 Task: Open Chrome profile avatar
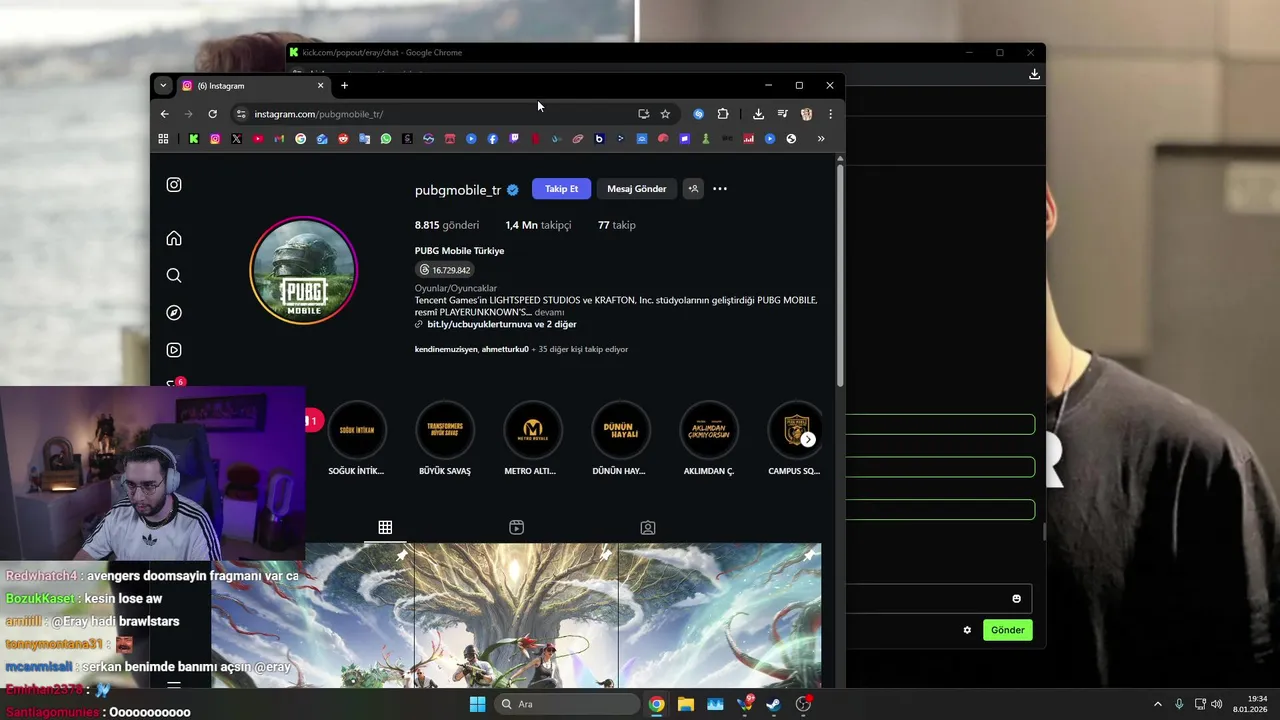(x=806, y=114)
